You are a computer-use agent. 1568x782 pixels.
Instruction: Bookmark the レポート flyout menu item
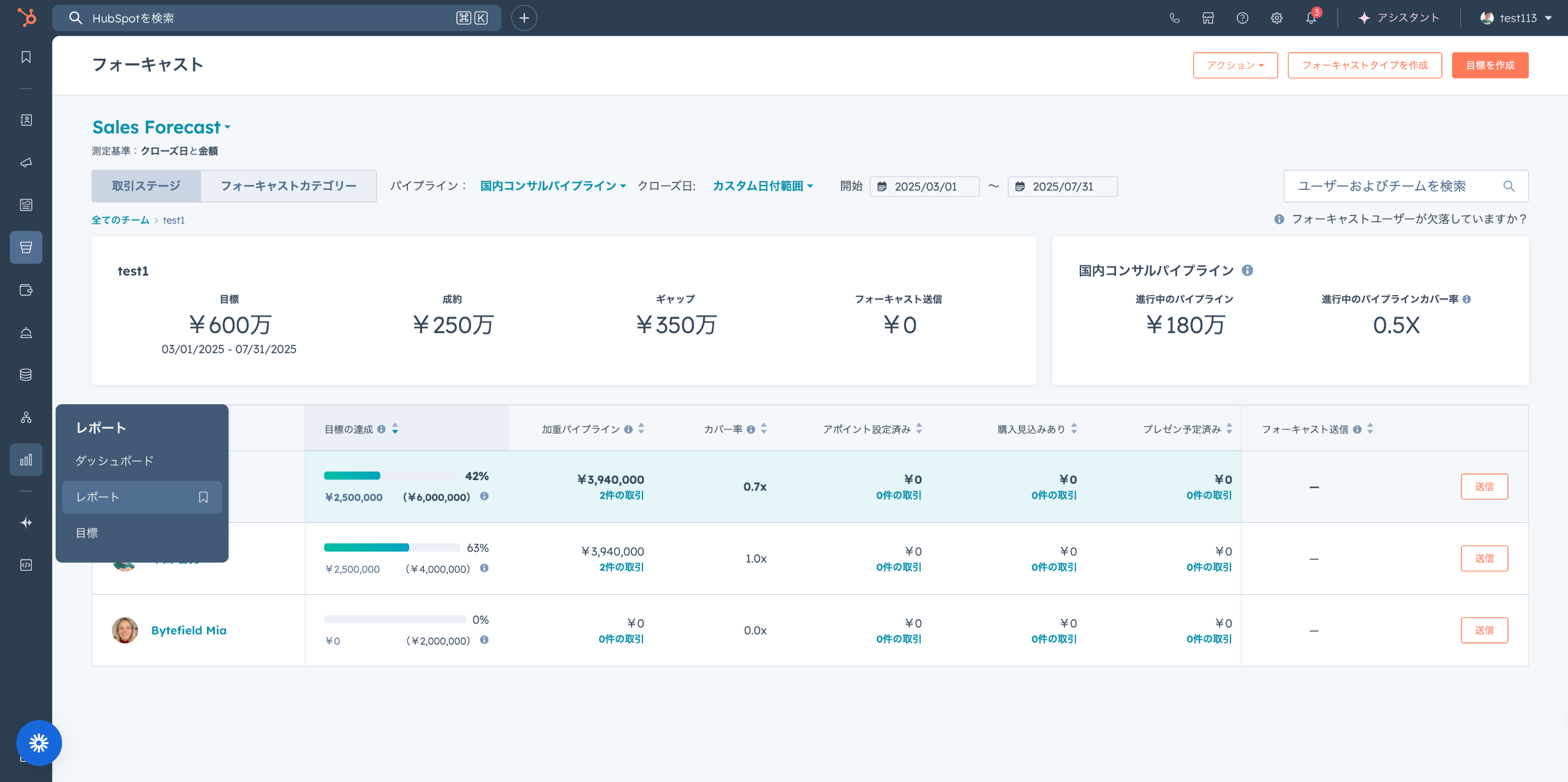point(203,497)
